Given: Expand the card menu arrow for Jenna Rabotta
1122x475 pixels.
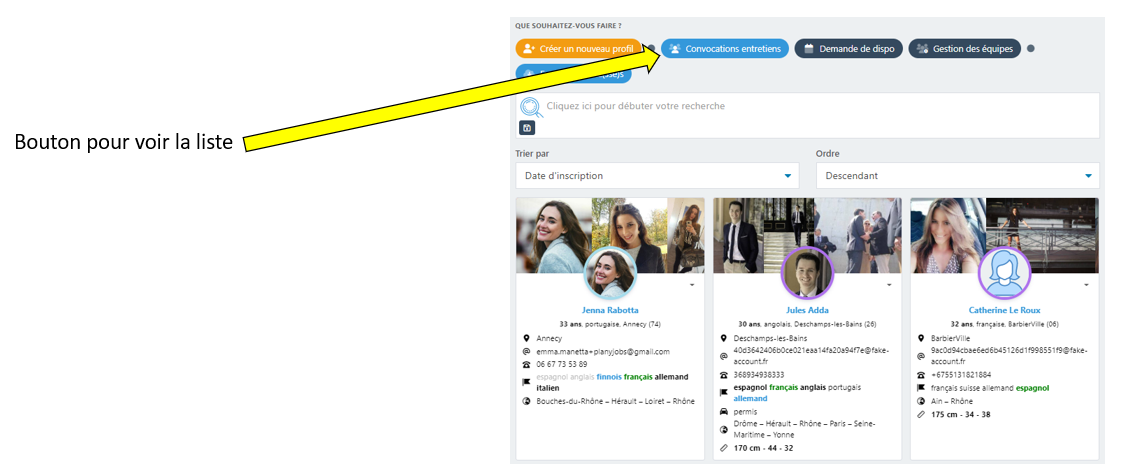Looking at the screenshot, I should pos(693,286).
